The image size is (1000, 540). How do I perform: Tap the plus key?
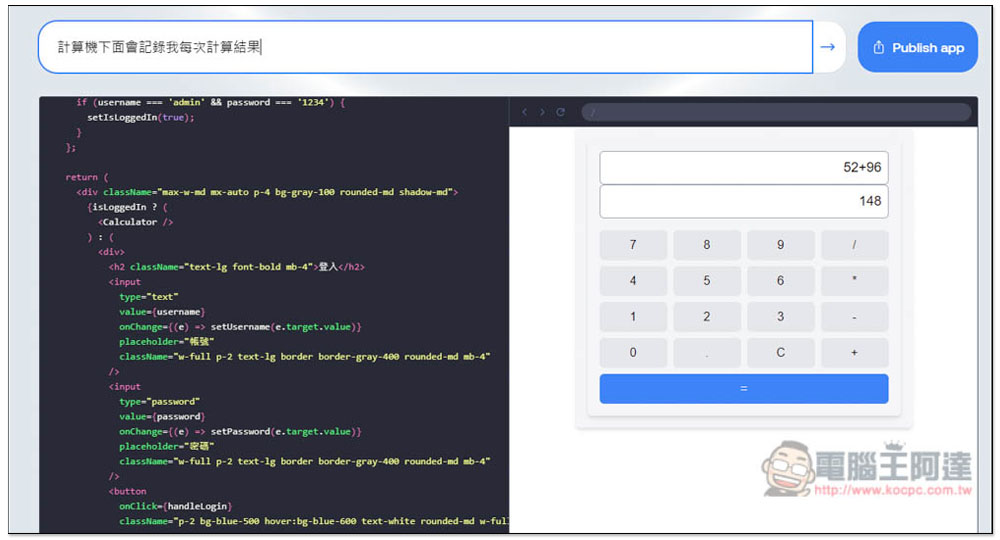(855, 353)
